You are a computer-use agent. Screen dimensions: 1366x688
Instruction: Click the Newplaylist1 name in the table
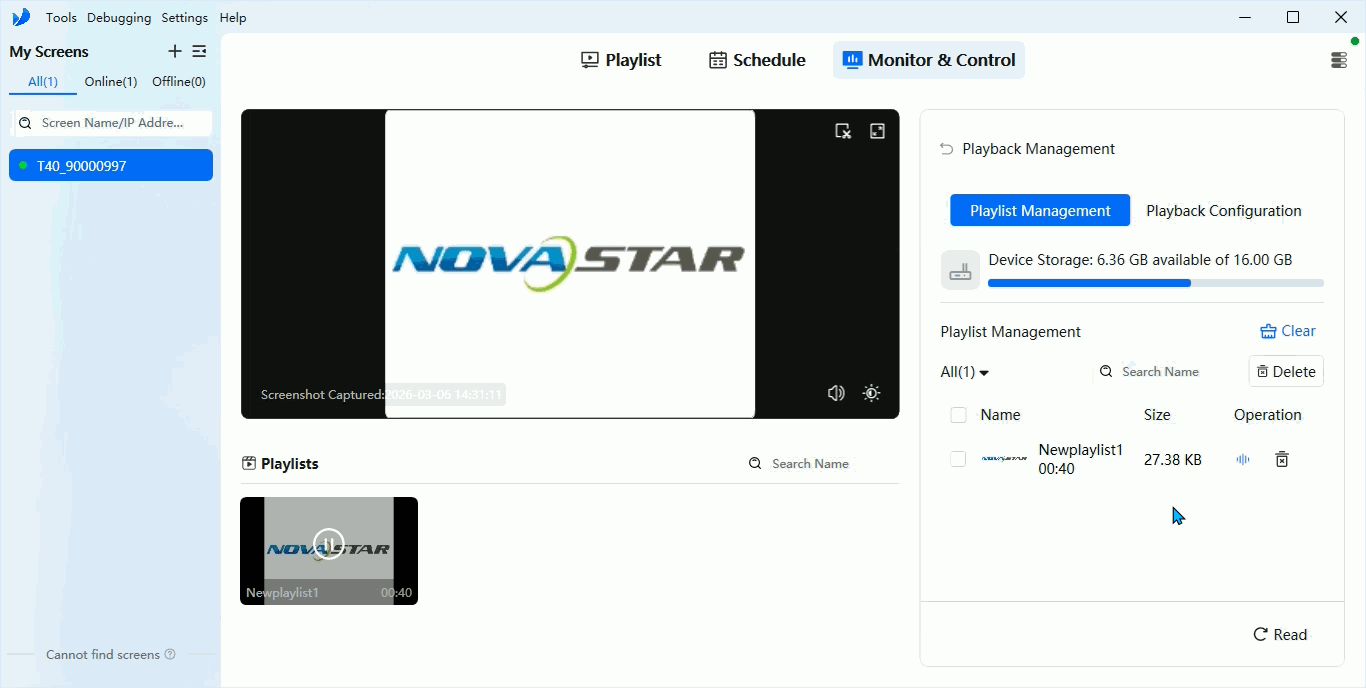[1081, 450]
